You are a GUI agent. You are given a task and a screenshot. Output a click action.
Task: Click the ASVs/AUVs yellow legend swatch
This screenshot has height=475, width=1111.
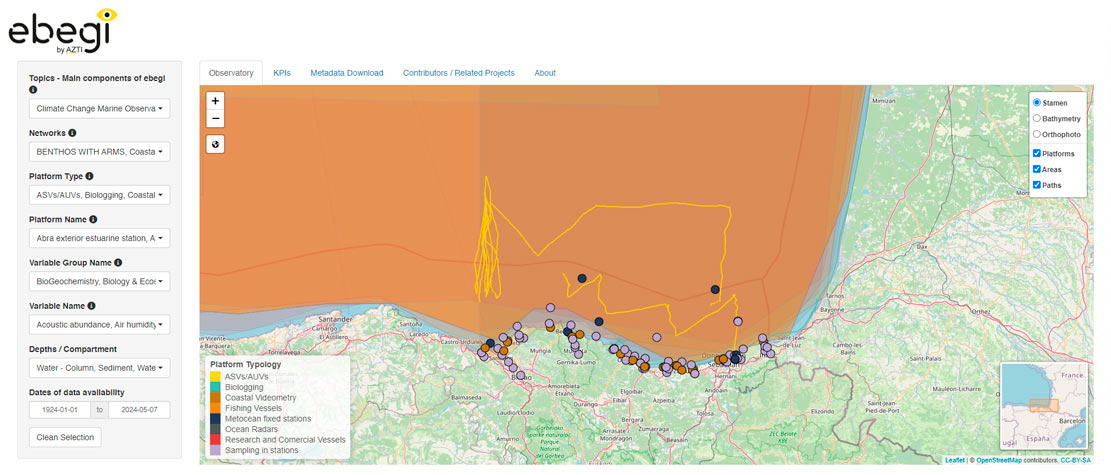[216, 376]
